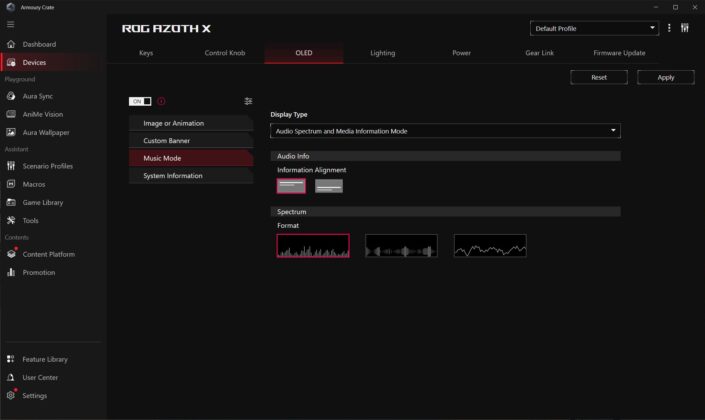
Task: Open Content Platform label
Action: (49, 254)
